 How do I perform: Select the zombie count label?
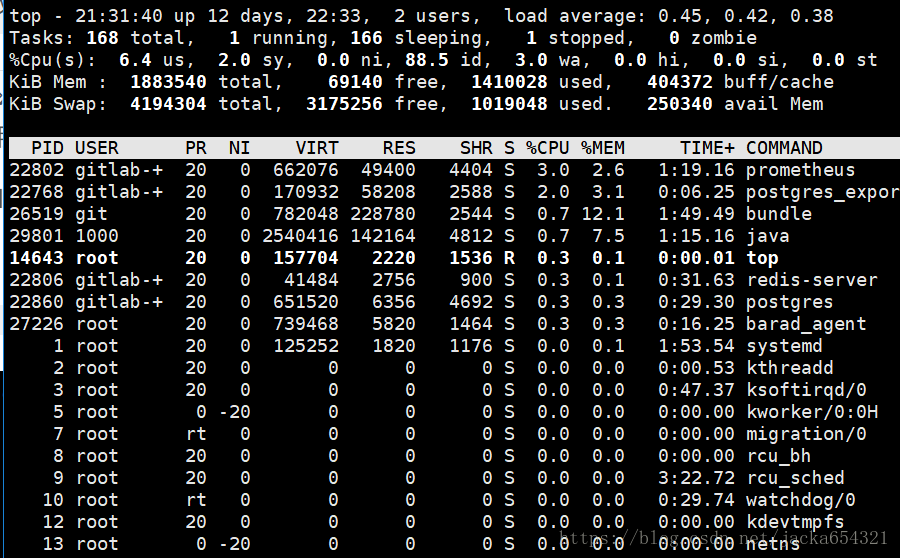(724, 38)
